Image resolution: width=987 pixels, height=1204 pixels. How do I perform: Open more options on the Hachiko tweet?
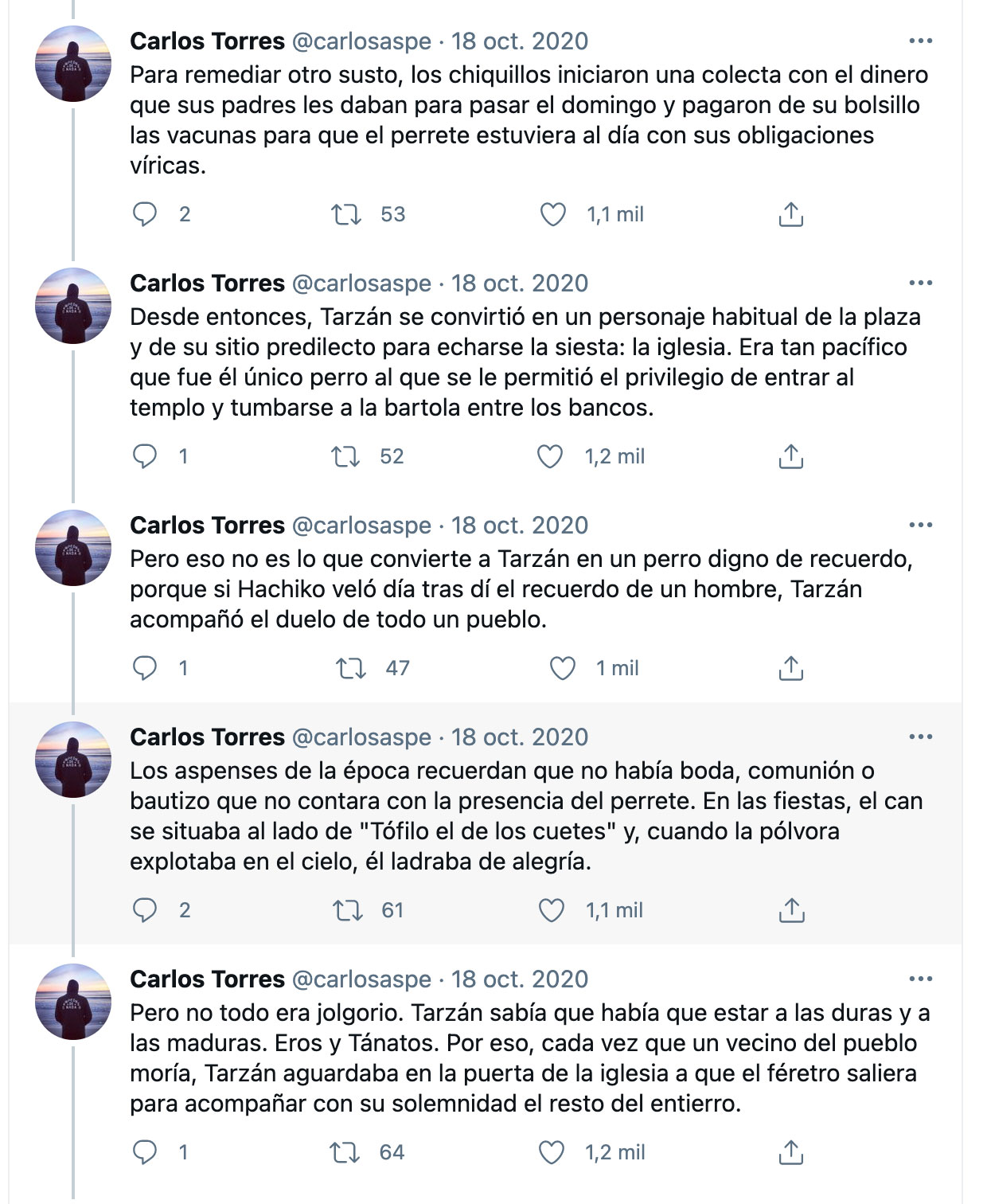click(920, 525)
